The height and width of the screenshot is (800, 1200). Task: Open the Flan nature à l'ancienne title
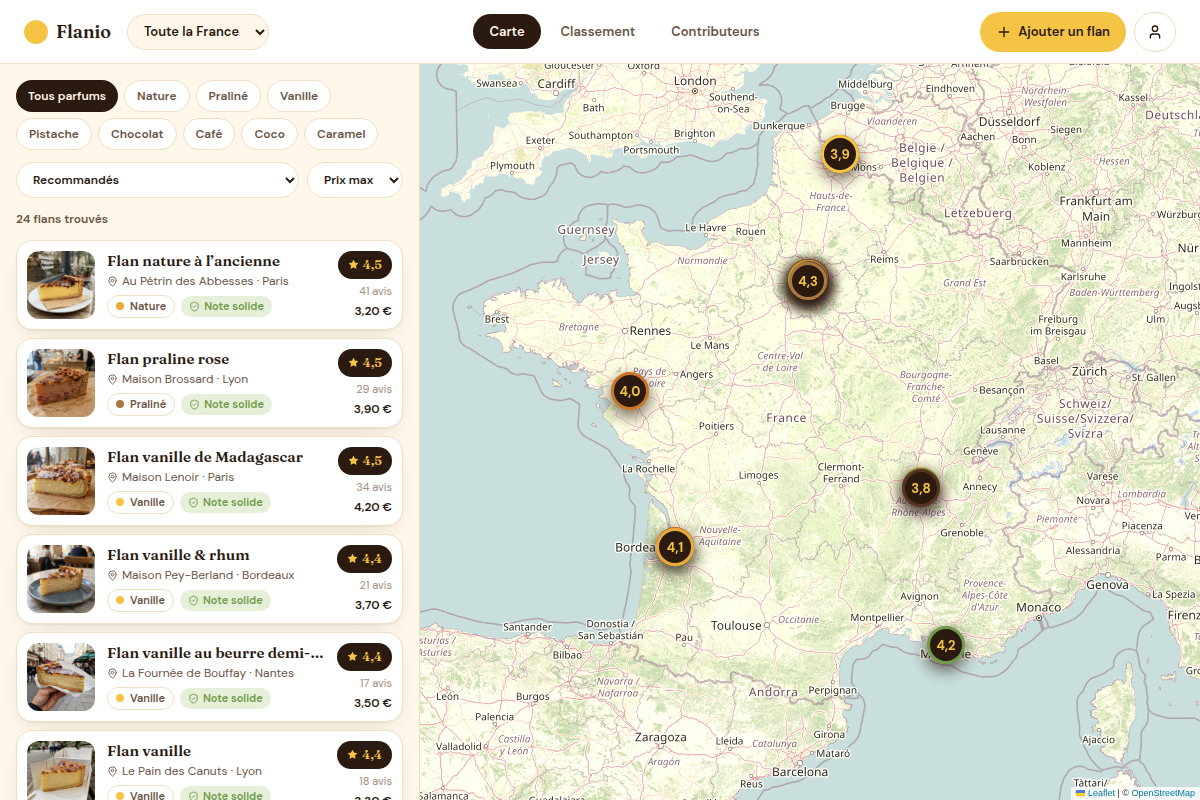[194, 261]
